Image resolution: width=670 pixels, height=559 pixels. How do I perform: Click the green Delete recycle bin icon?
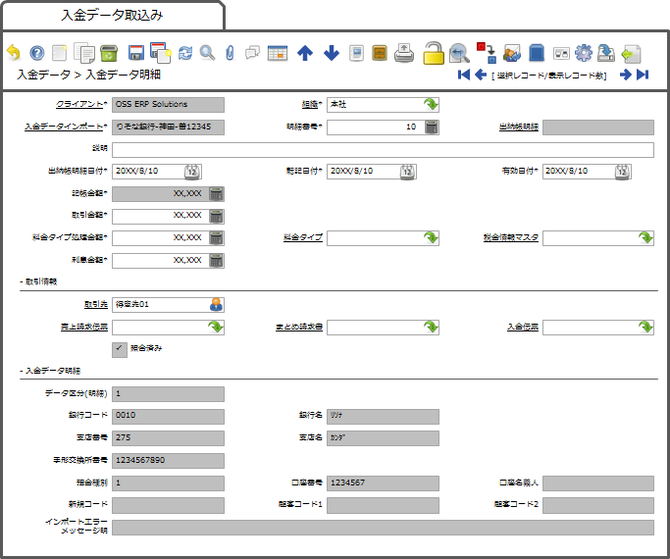point(109,53)
